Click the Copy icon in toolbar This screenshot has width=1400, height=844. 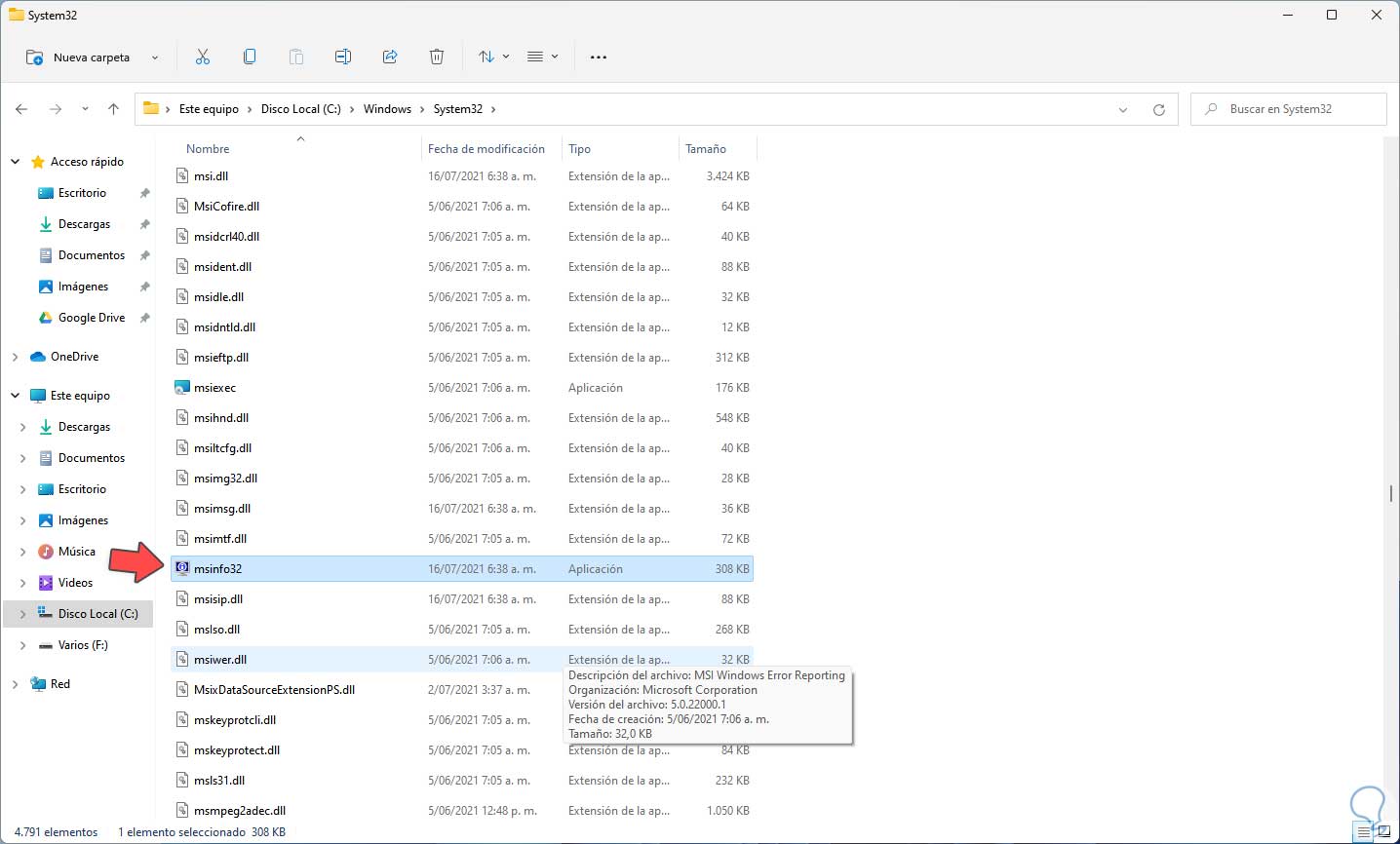point(250,58)
